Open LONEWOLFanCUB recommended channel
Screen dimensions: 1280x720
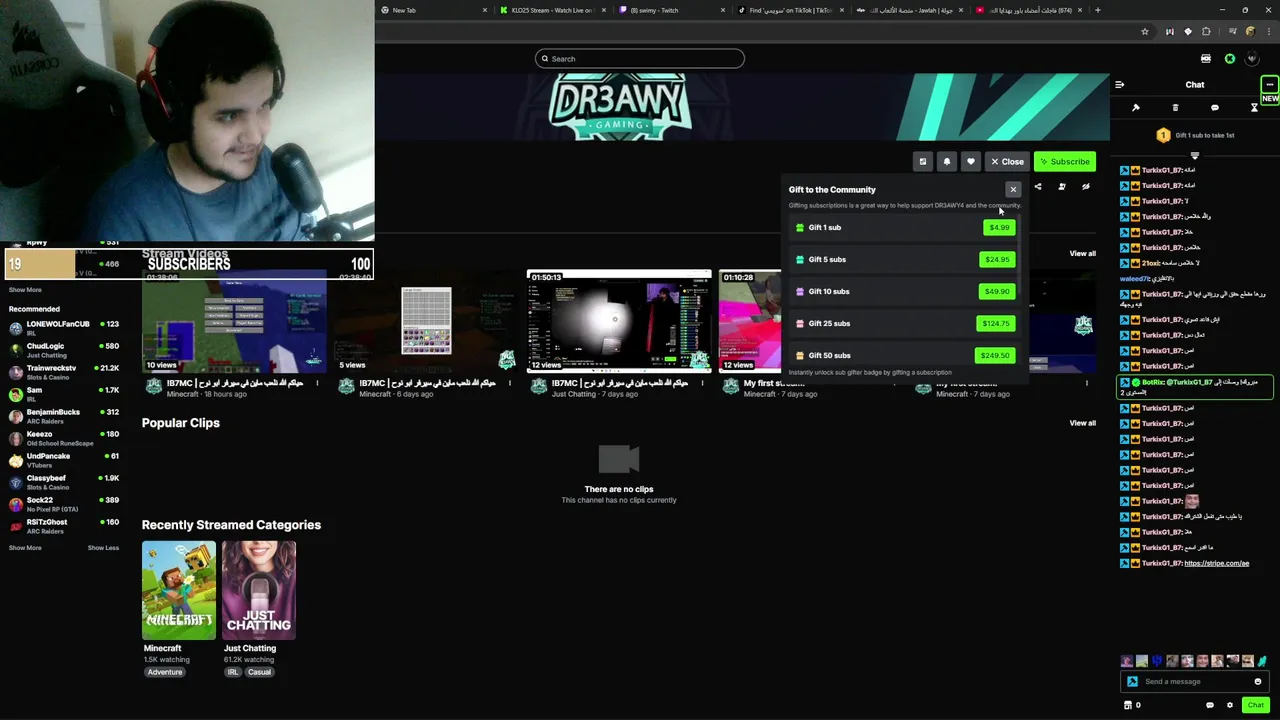click(64, 327)
